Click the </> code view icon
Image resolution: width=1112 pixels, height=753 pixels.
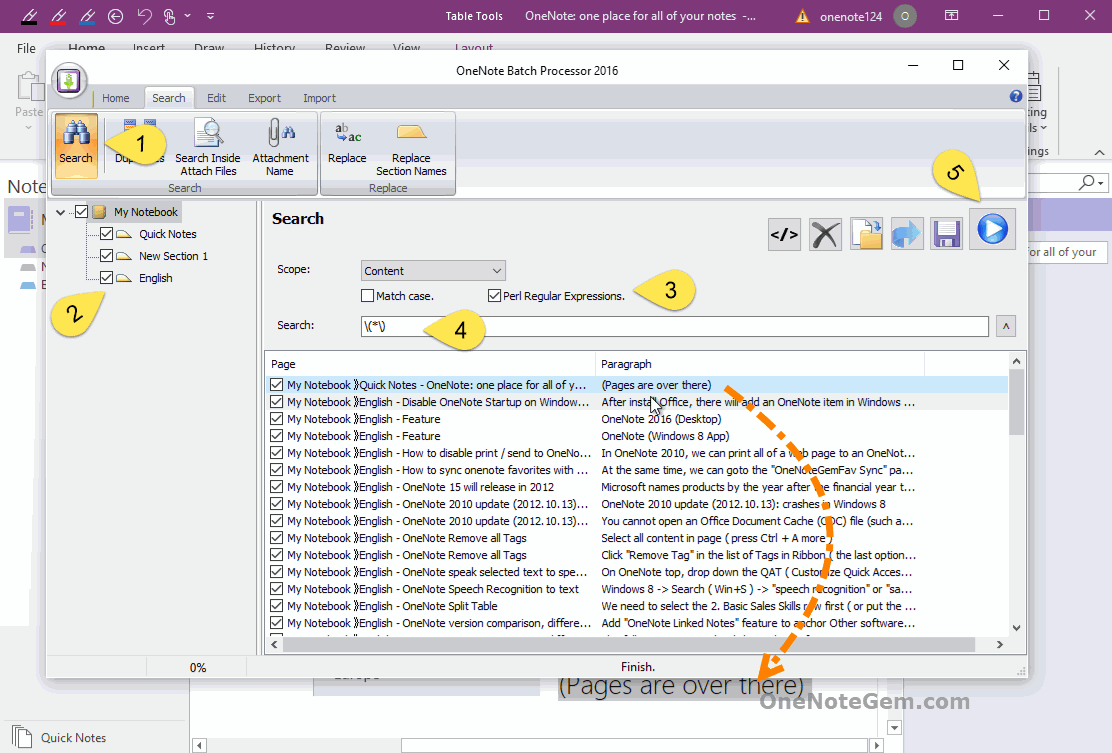coord(784,233)
